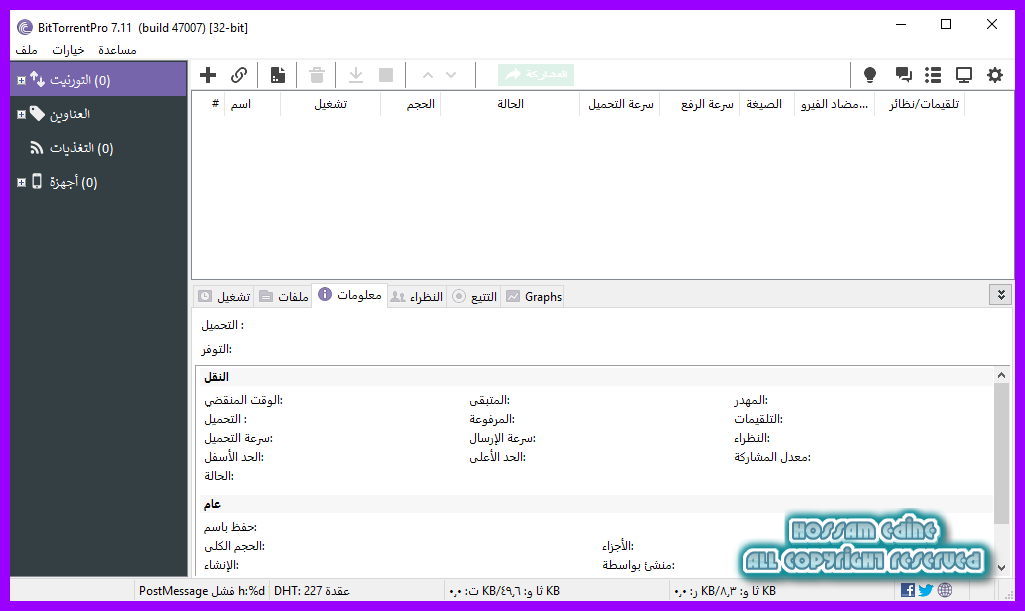The height and width of the screenshot is (611, 1025).
Task: Sort by سرعة التحميل column header
Action: click(620, 104)
